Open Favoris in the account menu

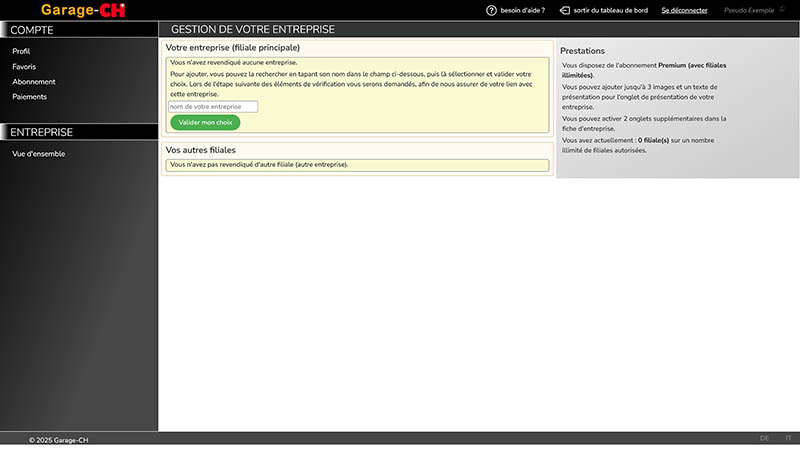point(24,66)
